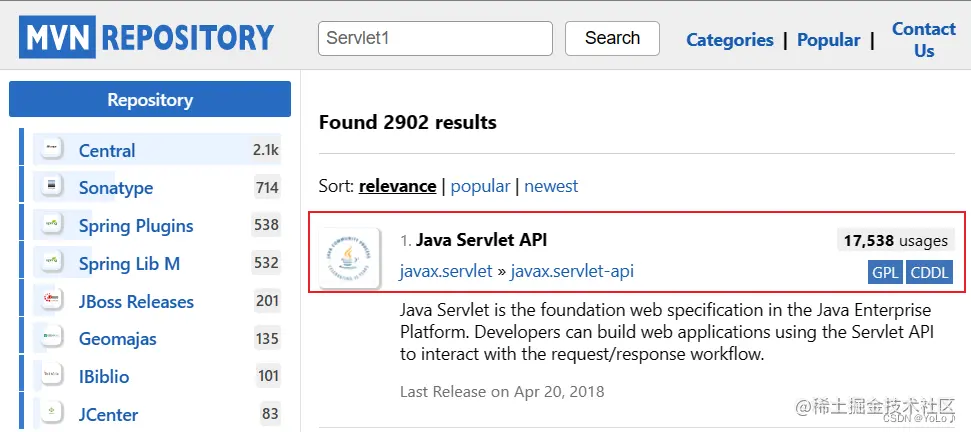Viewport: 971px width, 432px height.
Task: Sort results by popular
Action: 481,186
